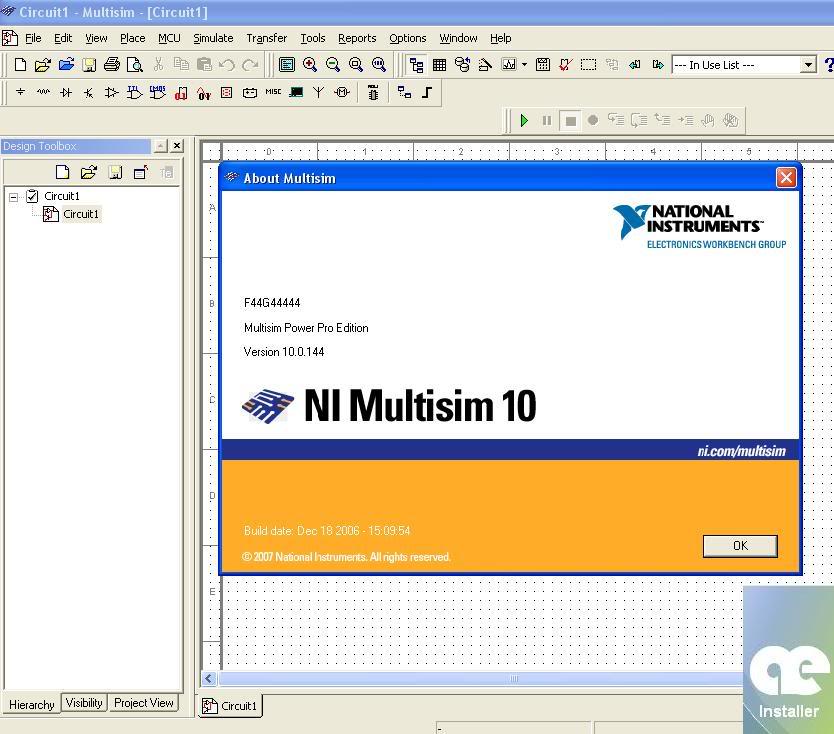Click the Help question mark icon
This screenshot has height=734, width=834.
(x=829, y=65)
